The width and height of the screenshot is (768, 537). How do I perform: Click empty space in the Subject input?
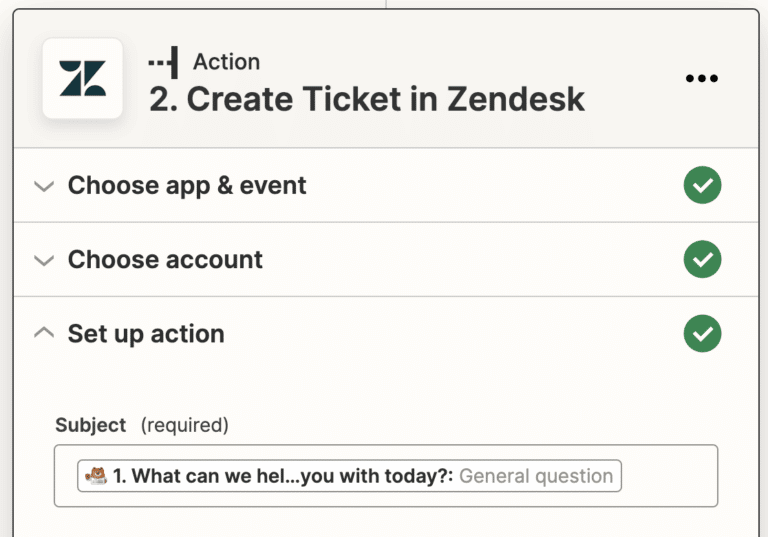pyautogui.click(x=668, y=476)
